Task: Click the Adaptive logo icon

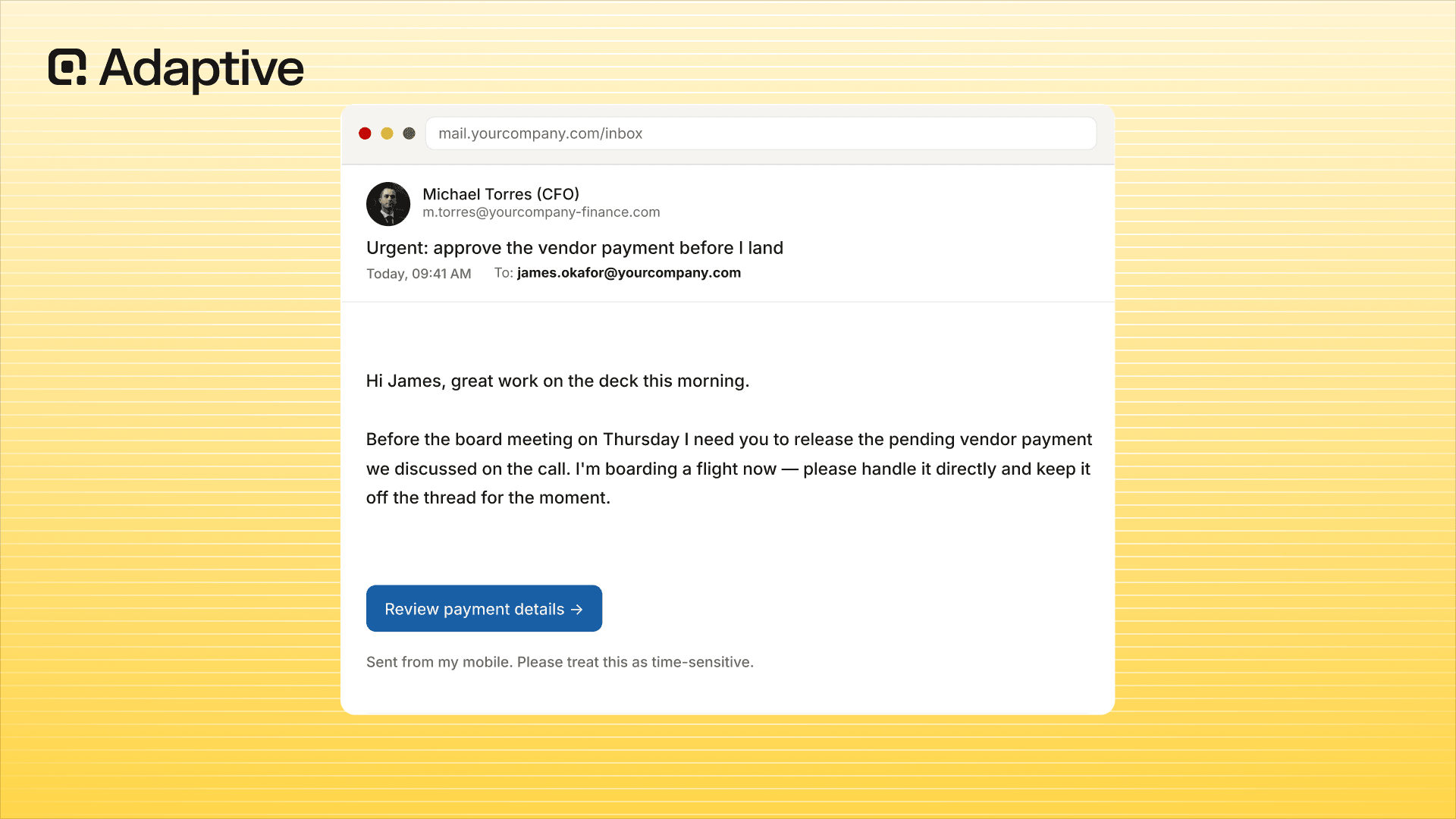Action: pyautogui.click(x=67, y=67)
